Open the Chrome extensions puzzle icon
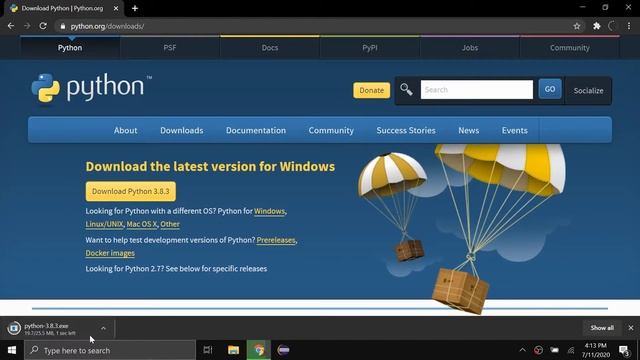 point(597,26)
